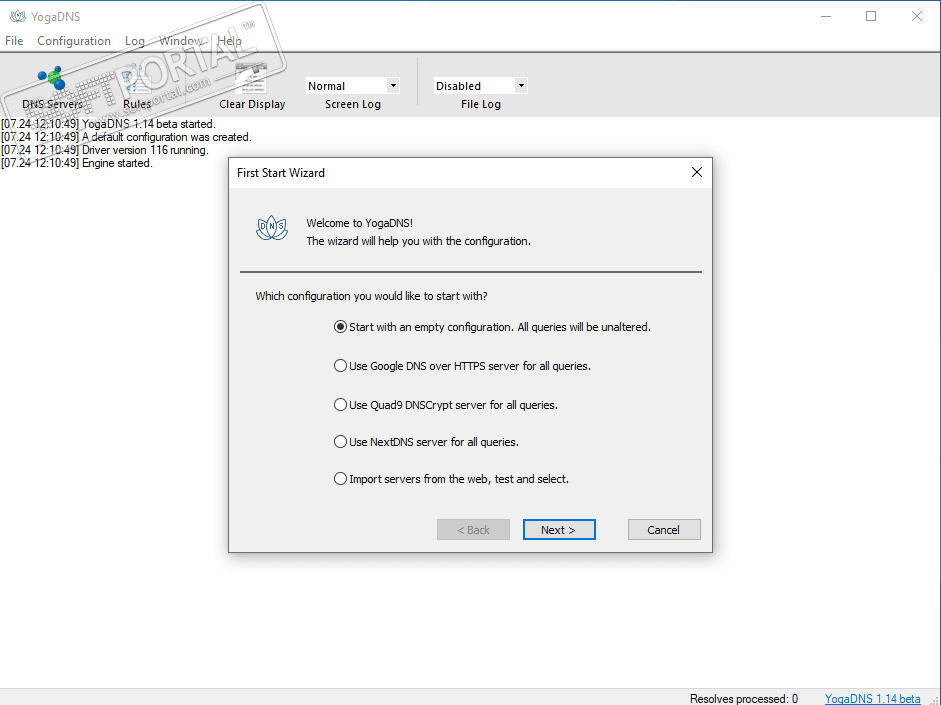Open the Log menu
The height and width of the screenshot is (705, 941).
134,41
